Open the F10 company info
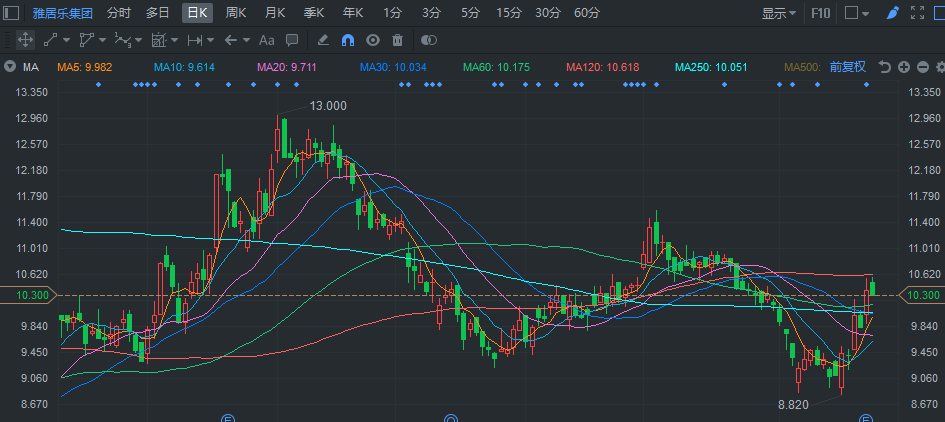The width and height of the screenshot is (945, 422). [821, 13]
